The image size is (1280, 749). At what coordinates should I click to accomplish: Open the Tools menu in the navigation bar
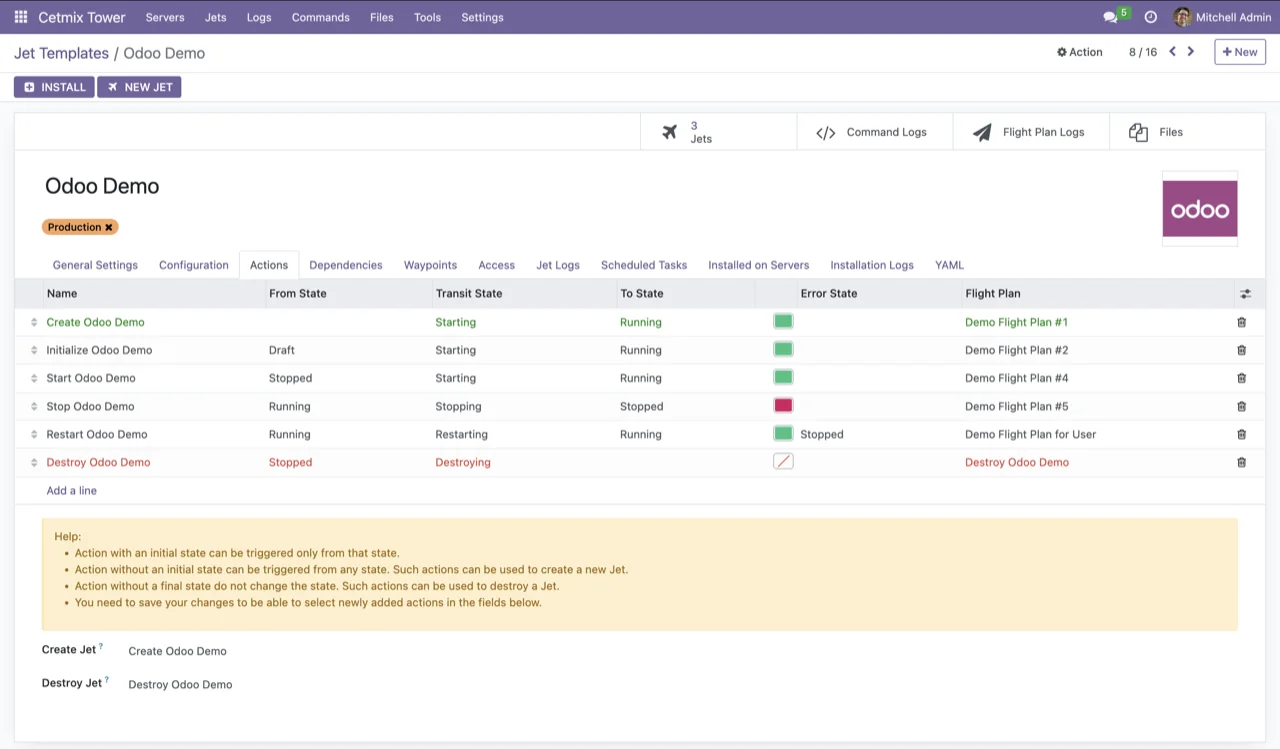tap(427, 17)
